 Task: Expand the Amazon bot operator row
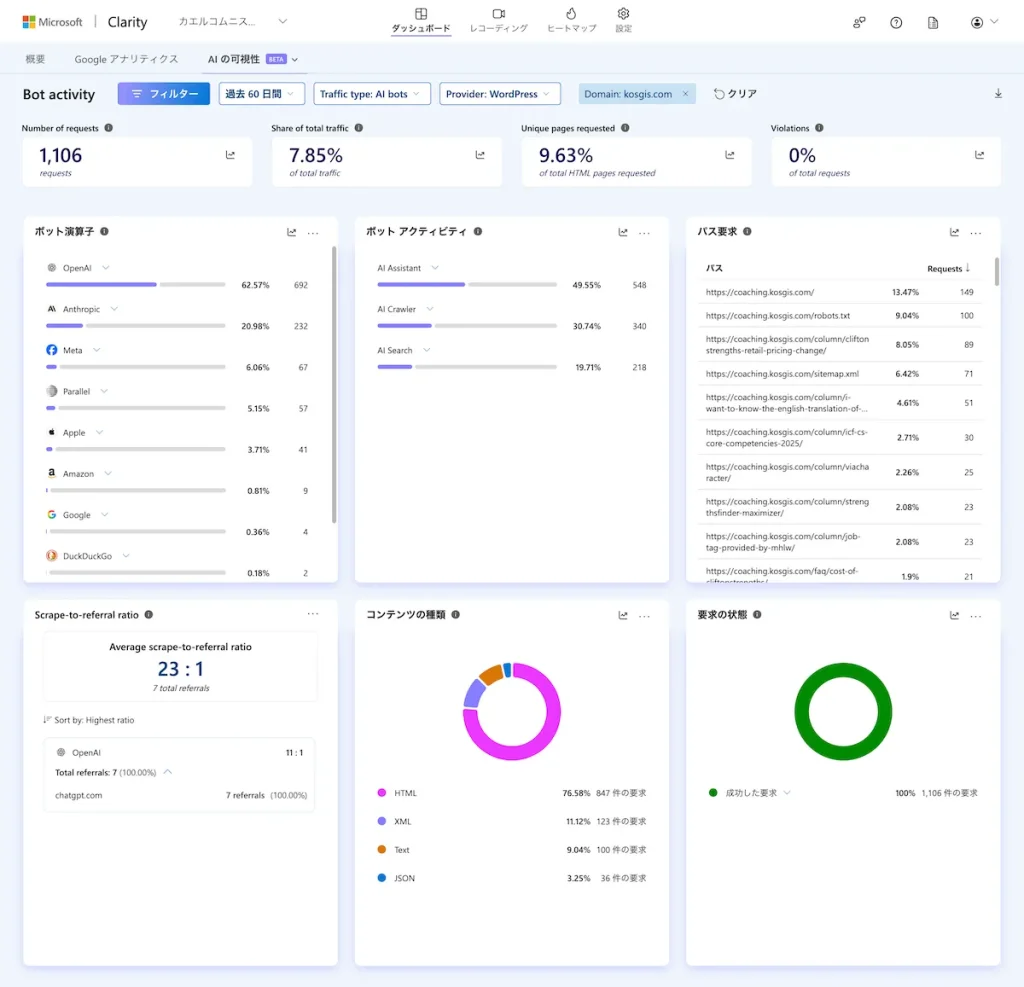point(108,474)
